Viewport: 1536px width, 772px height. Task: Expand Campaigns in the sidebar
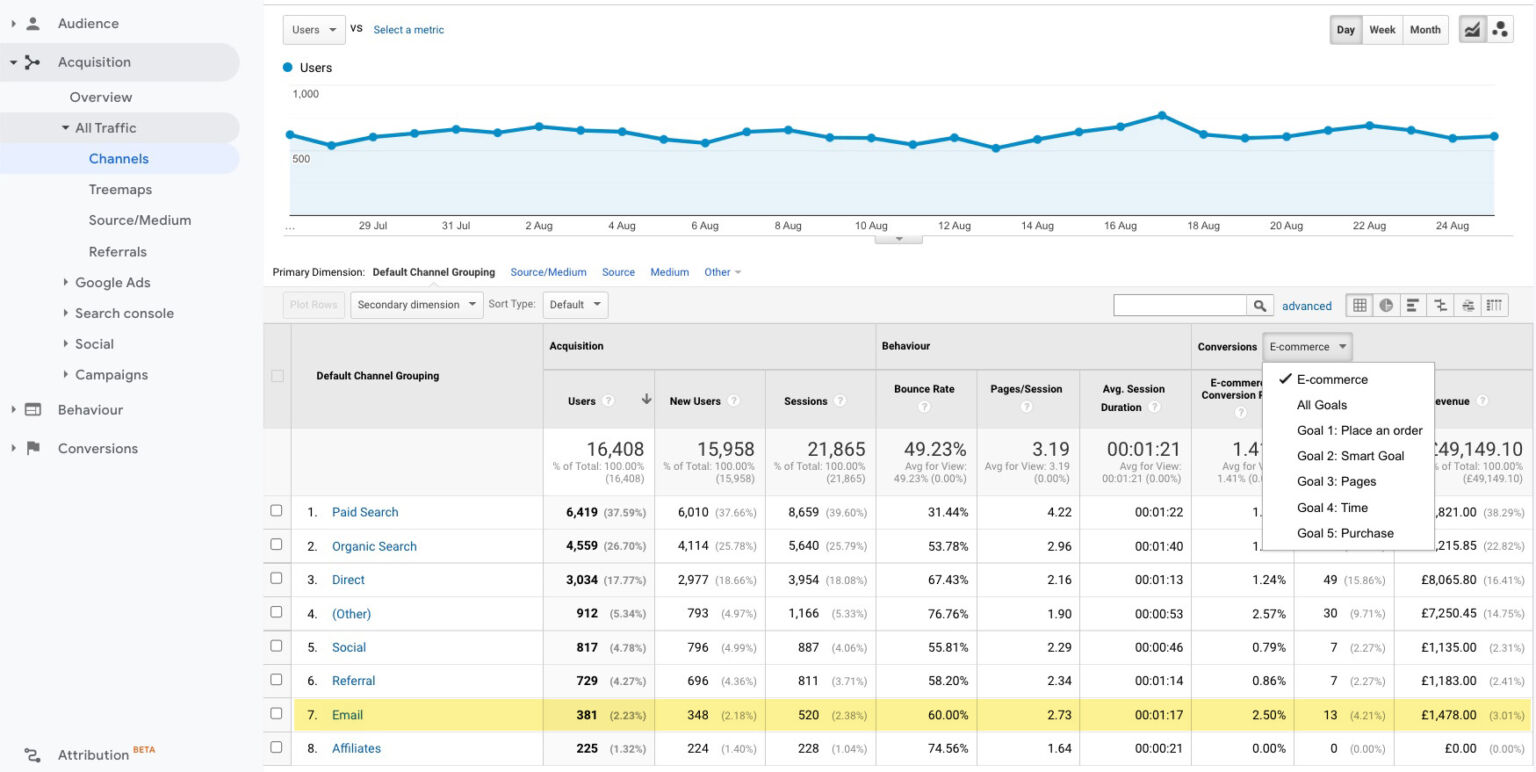coord(66,375)
